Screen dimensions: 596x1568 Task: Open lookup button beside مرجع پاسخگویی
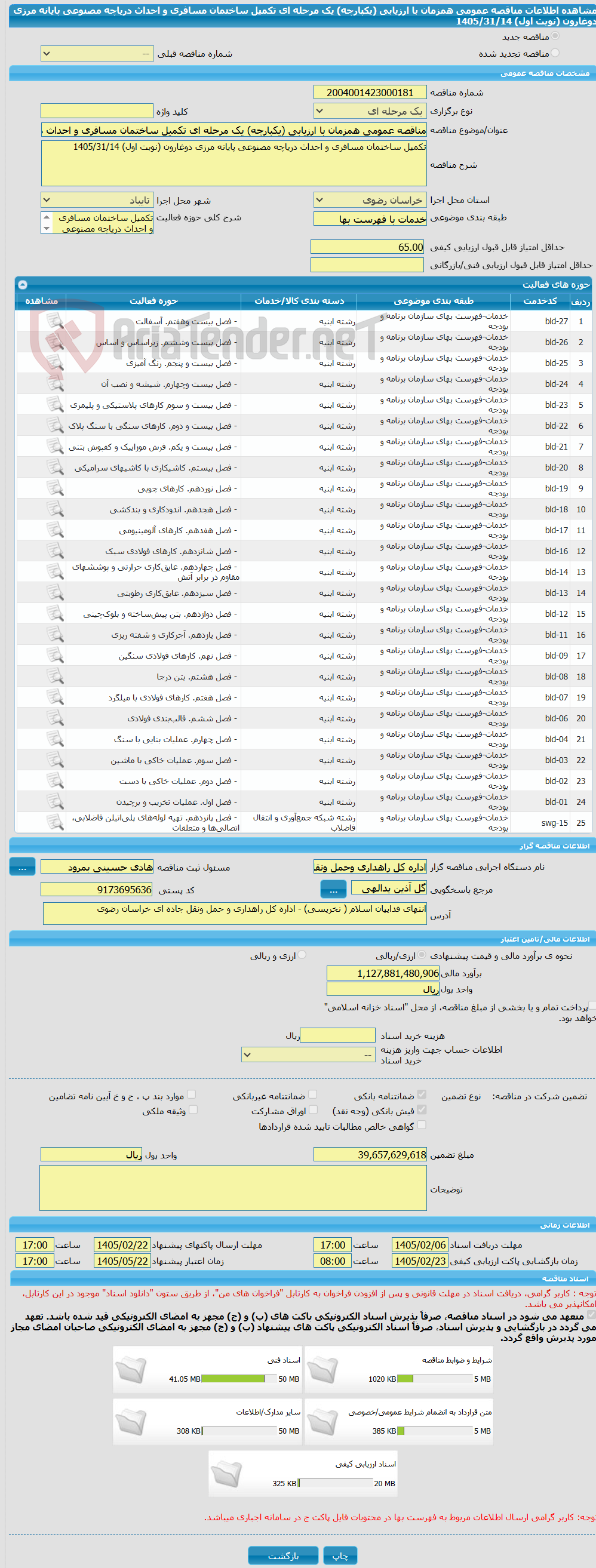coord(333,889)
